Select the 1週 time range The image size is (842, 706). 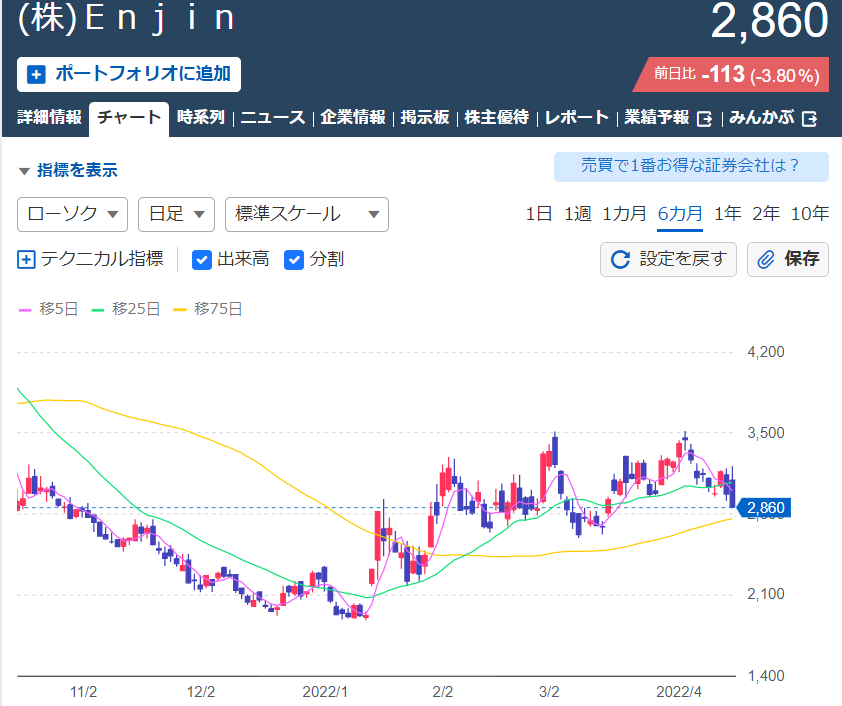point(578,214)
